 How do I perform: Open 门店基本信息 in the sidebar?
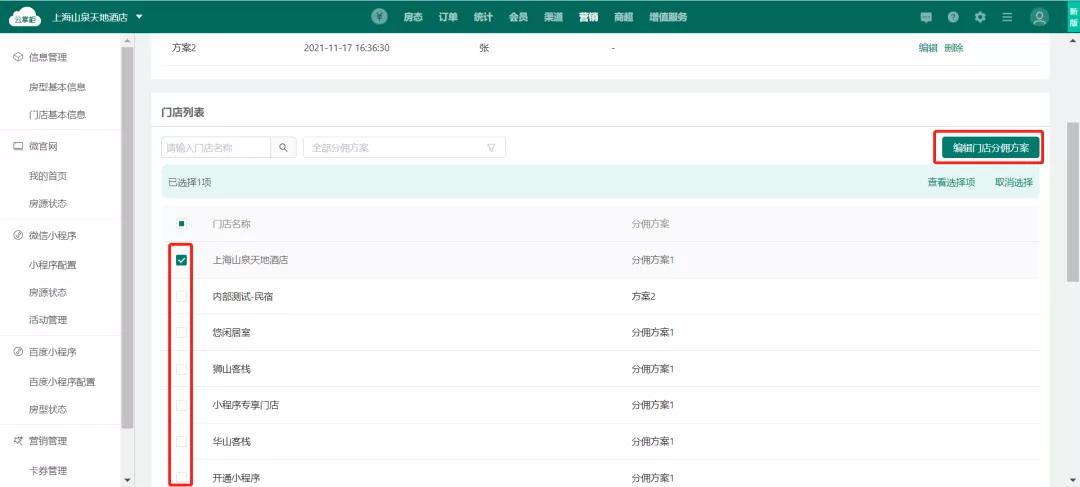[x=57, y=115]
